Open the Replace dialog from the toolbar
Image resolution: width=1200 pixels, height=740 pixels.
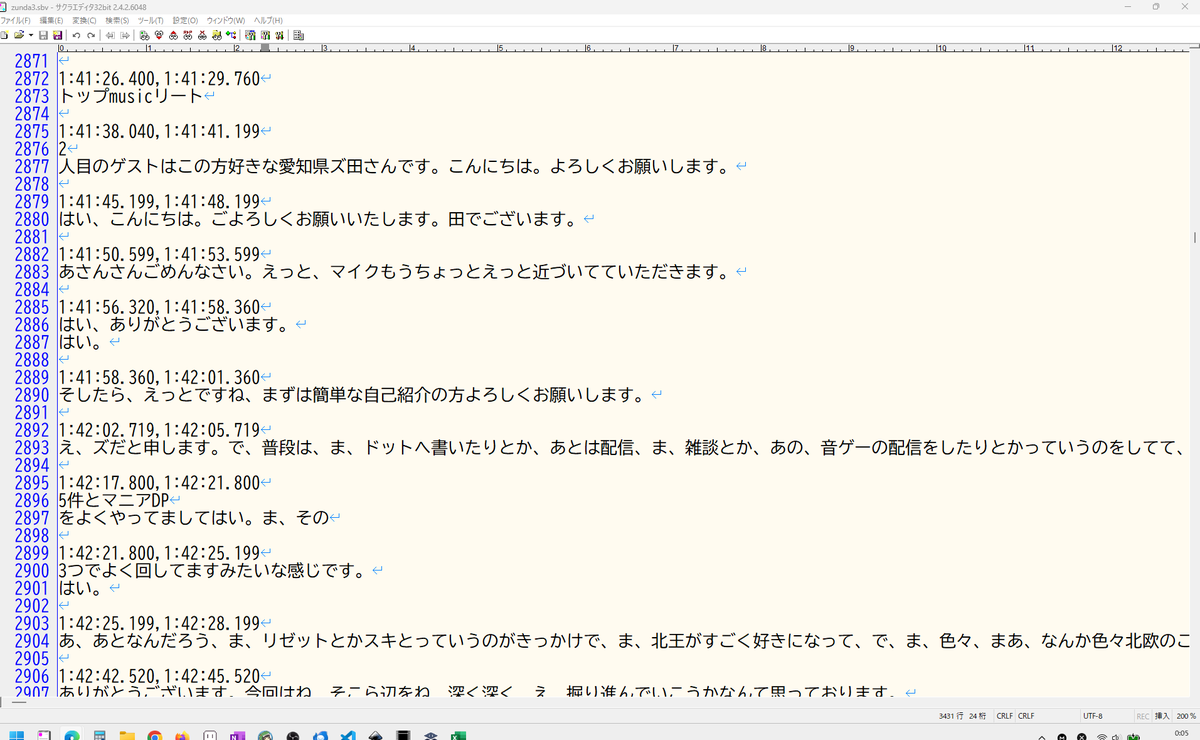coord(187,35)
